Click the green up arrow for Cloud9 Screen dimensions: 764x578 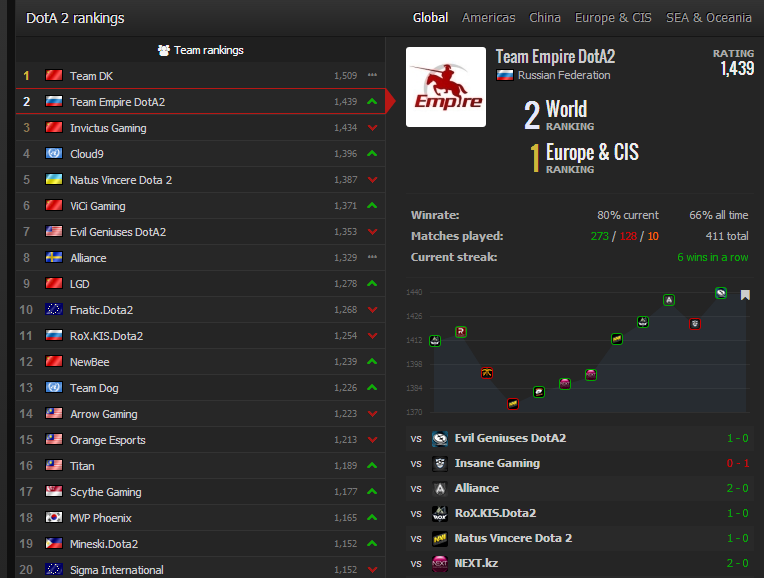372,154
